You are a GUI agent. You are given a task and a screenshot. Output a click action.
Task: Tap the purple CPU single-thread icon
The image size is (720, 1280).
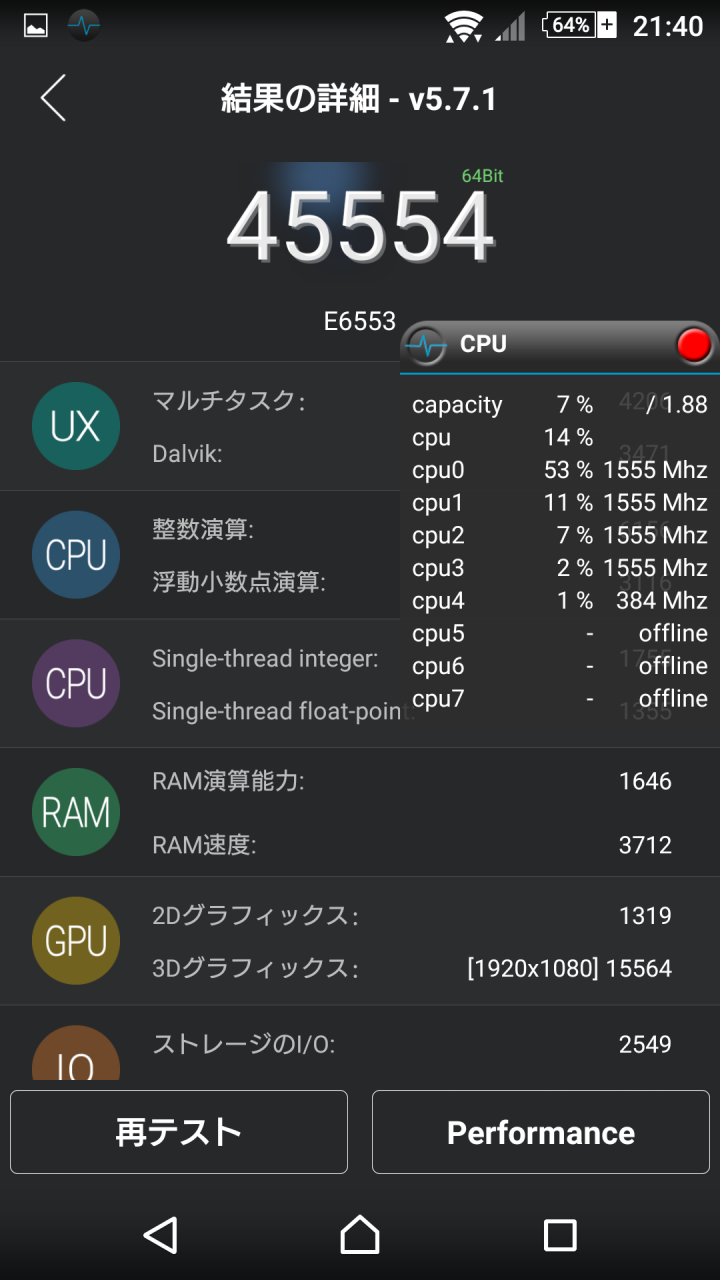point(76,684)
